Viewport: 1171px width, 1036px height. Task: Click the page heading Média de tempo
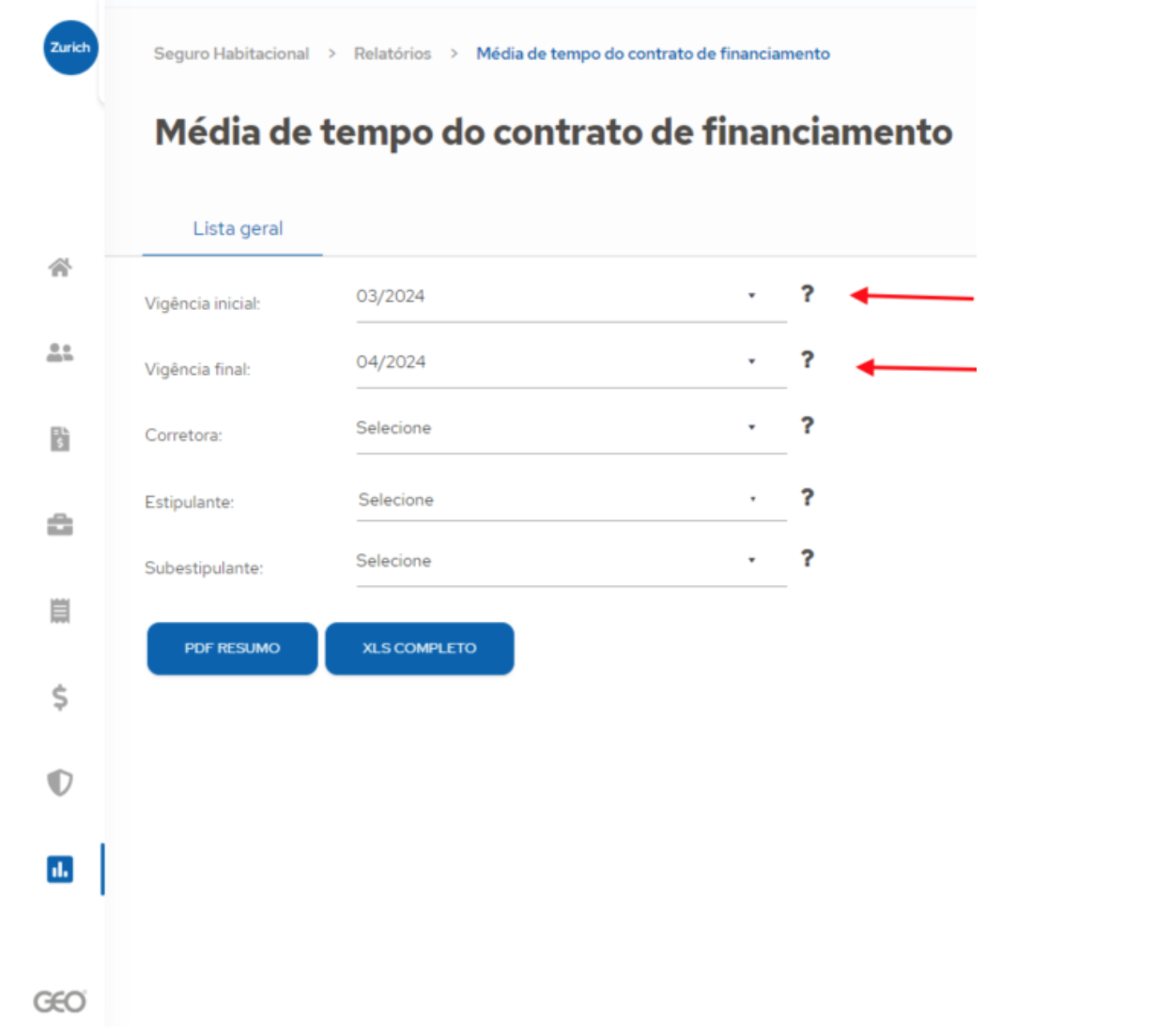[554, 131]
